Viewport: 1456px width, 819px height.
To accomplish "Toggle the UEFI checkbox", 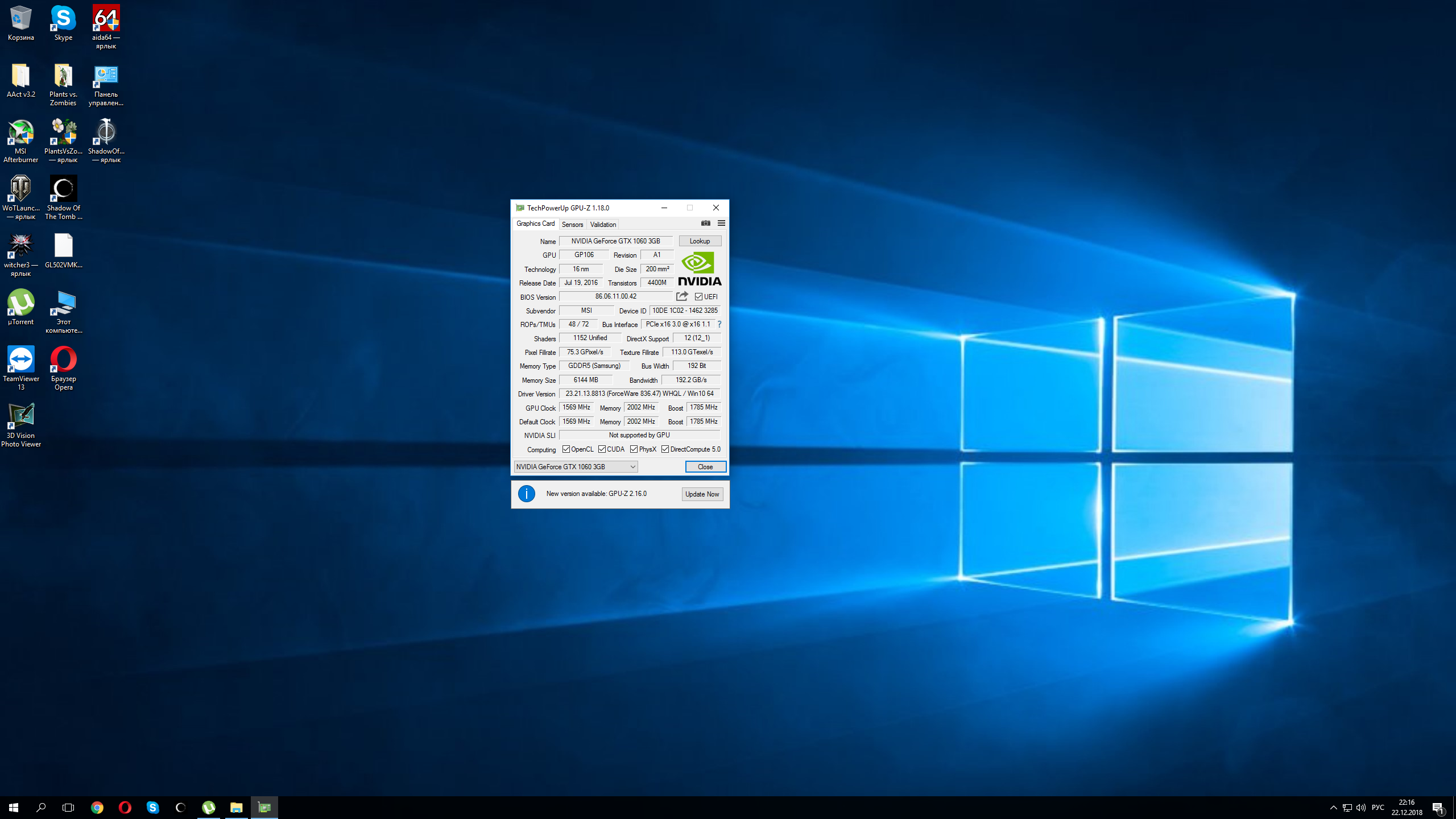I will coord(698,297).
